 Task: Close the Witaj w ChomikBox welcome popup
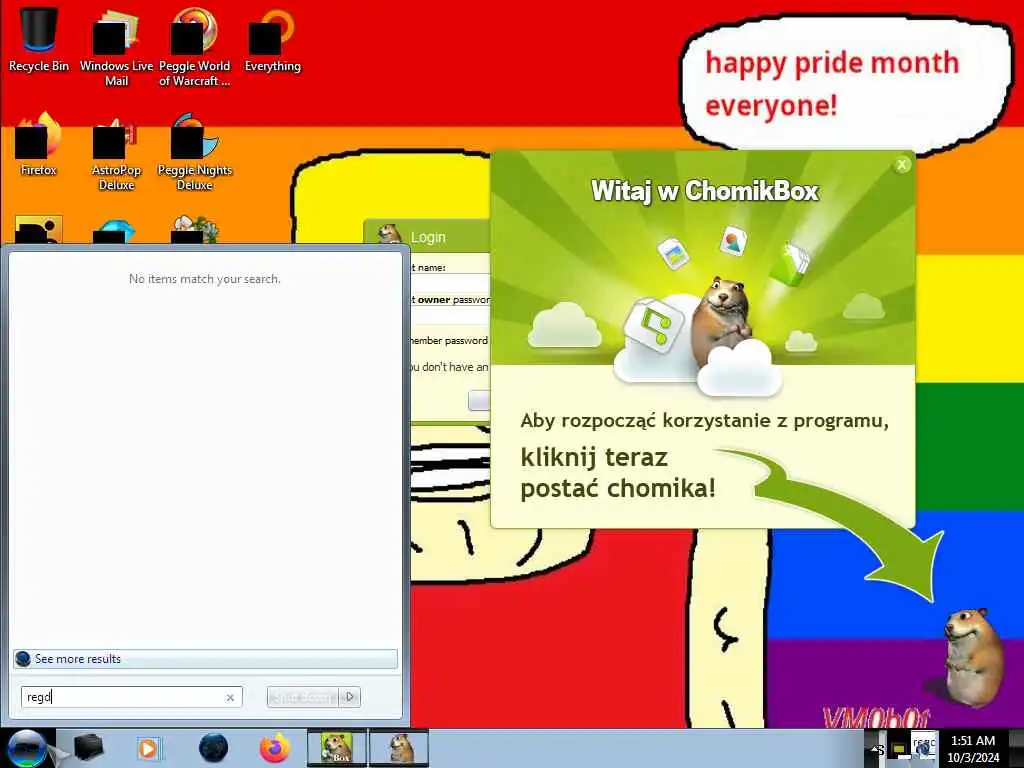902,165
